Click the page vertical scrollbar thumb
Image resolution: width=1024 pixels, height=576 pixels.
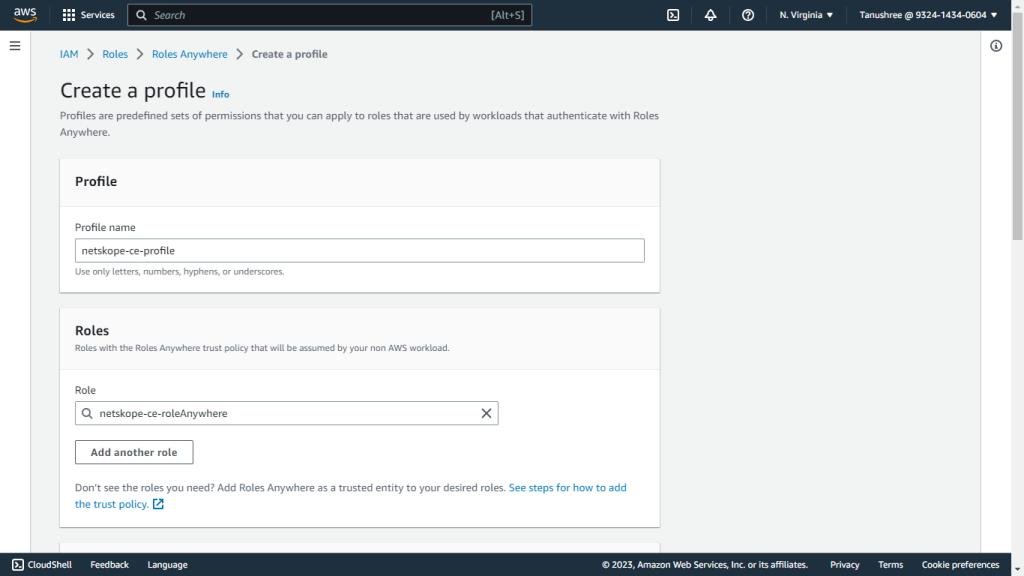click(x=1017, y=127)
